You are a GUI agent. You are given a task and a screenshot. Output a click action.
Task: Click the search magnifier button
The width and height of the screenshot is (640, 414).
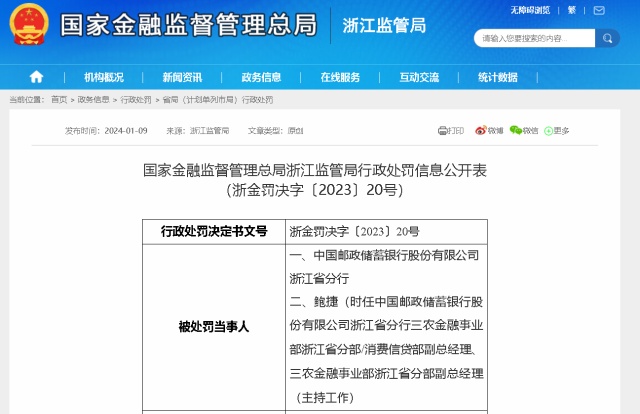click(607, 38)
